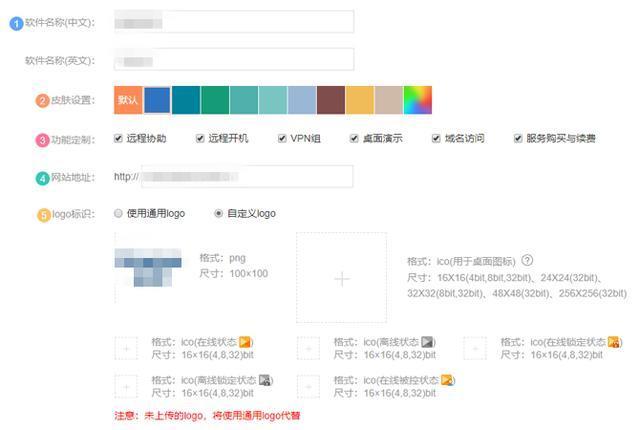Click the 格式: ico(用于桌面图标) text
Screen dimensions: 640x430
tap(461, 261)
